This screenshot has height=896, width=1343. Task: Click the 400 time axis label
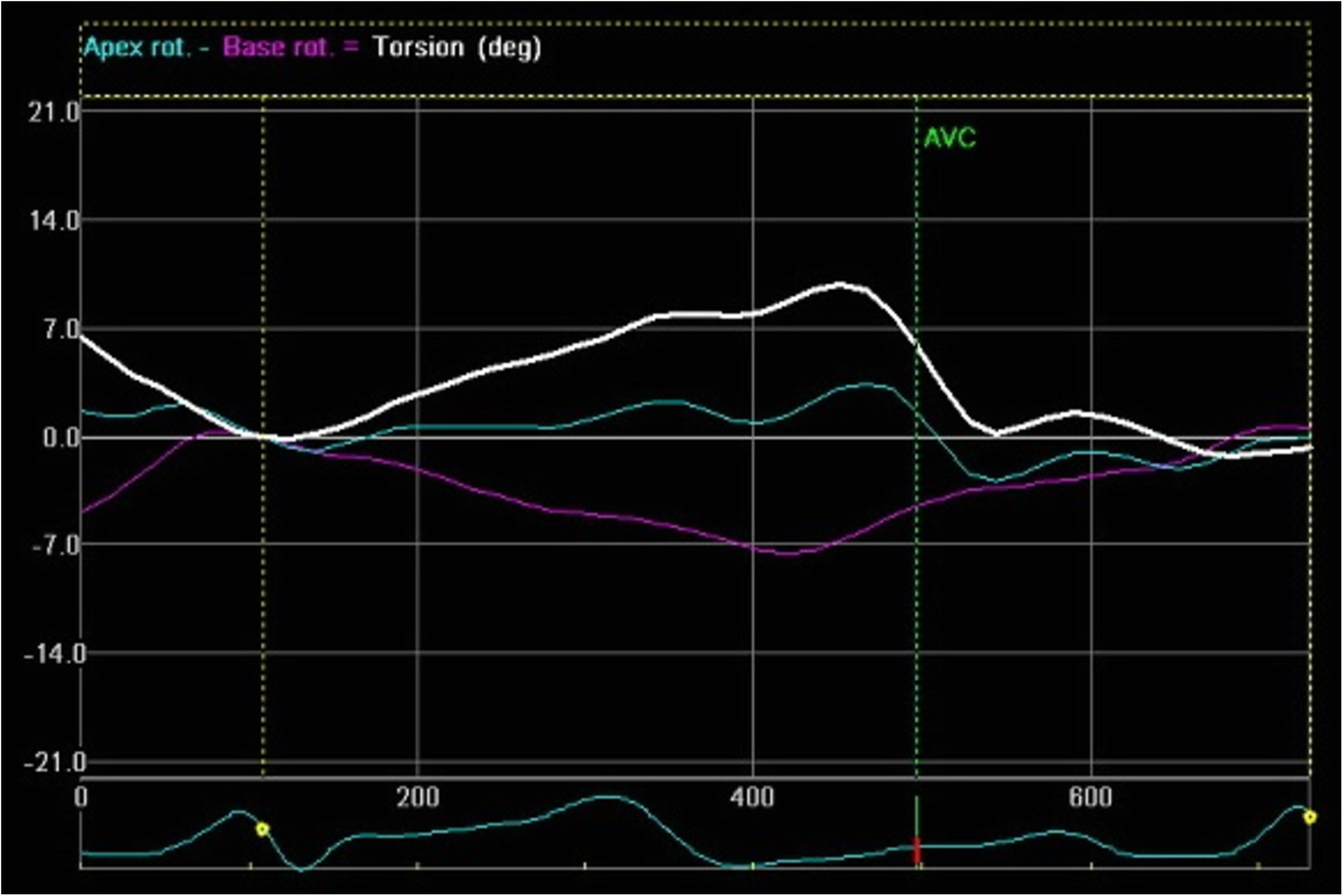click(753, 797)
